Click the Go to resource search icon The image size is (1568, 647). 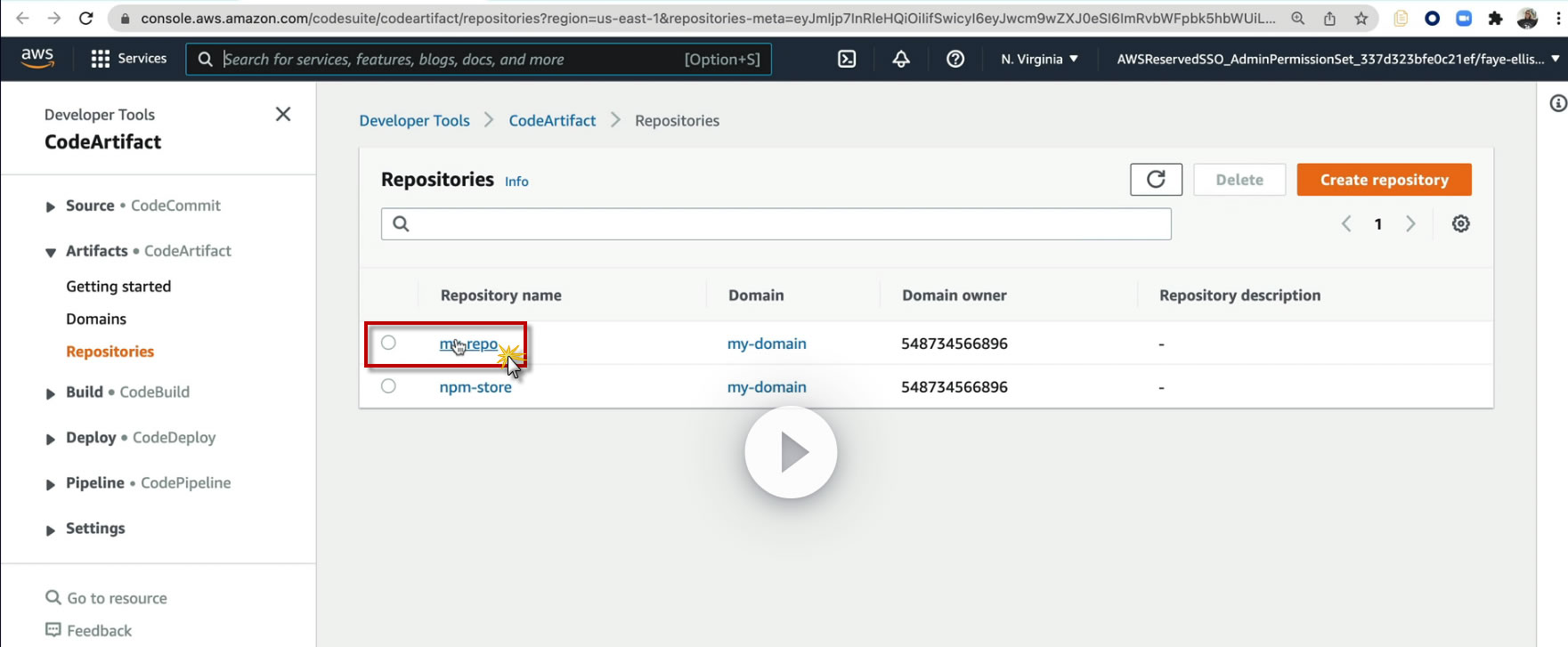pyautogui.click(x=53, y=597)
